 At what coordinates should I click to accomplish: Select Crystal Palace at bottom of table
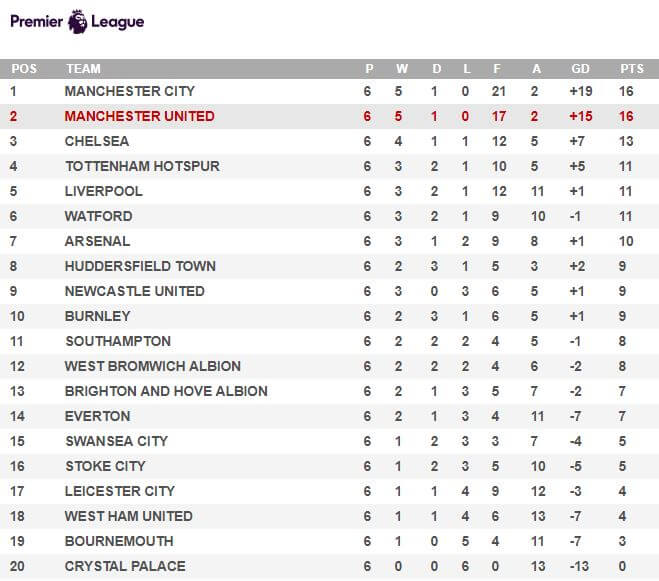pyautogui.click(x=125, y=566)
